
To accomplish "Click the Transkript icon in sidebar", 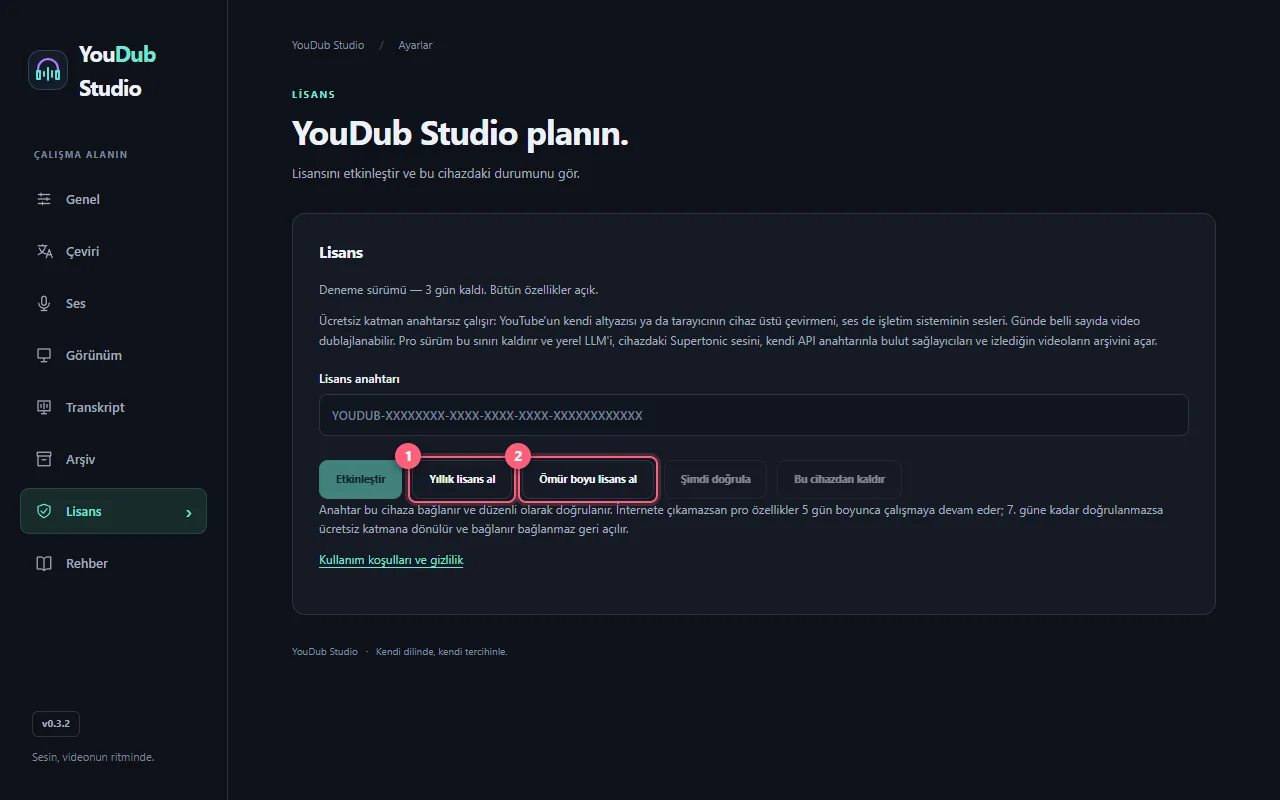I will (44, 407).
